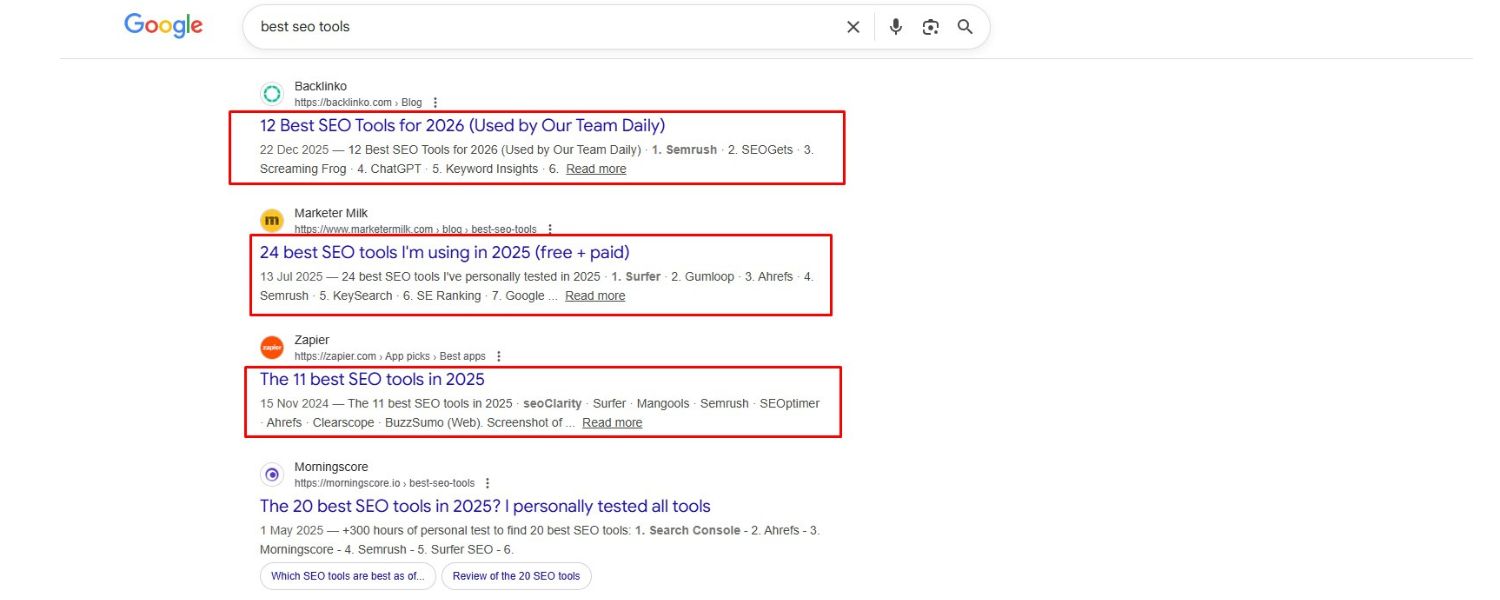Start voice search with microphone icon
This screenshot has height=600, width=1500.
(896, 27)
